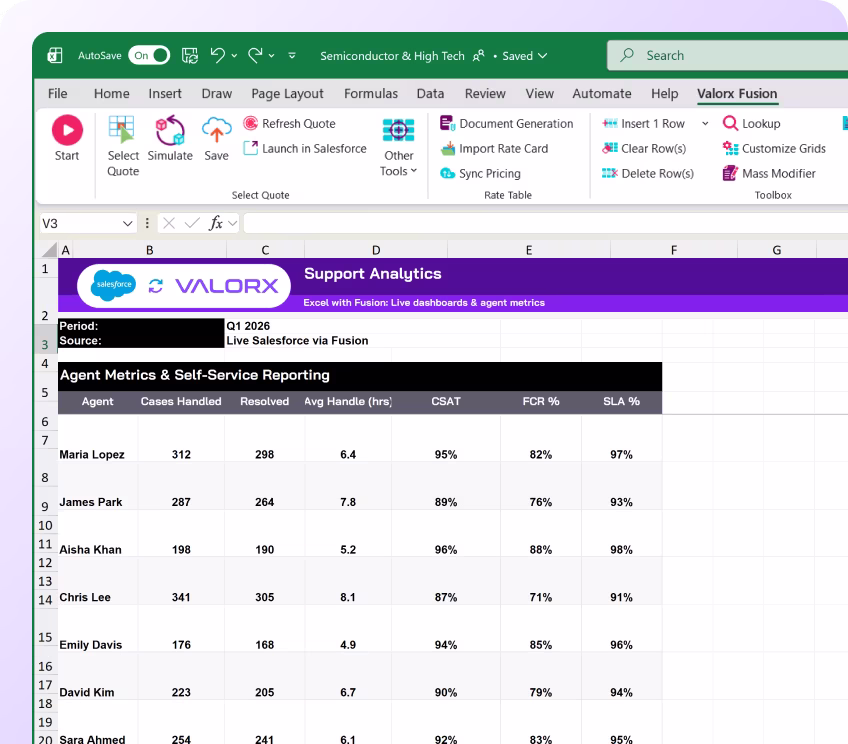Click the Insert 1 Row icon
The image size is (848, 744).
coord(610,123)
